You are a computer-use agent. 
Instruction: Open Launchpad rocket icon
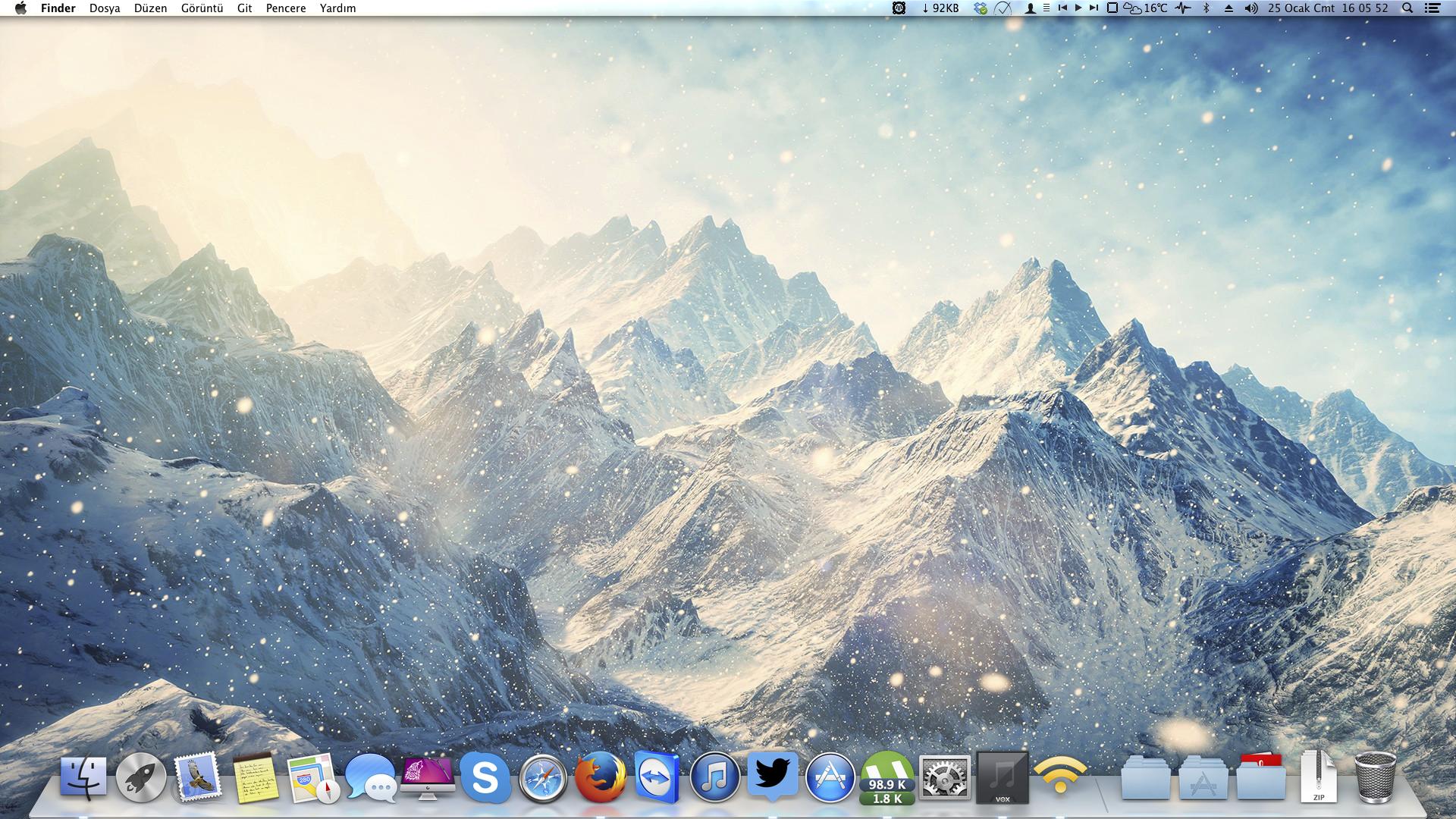coord(141,778)
